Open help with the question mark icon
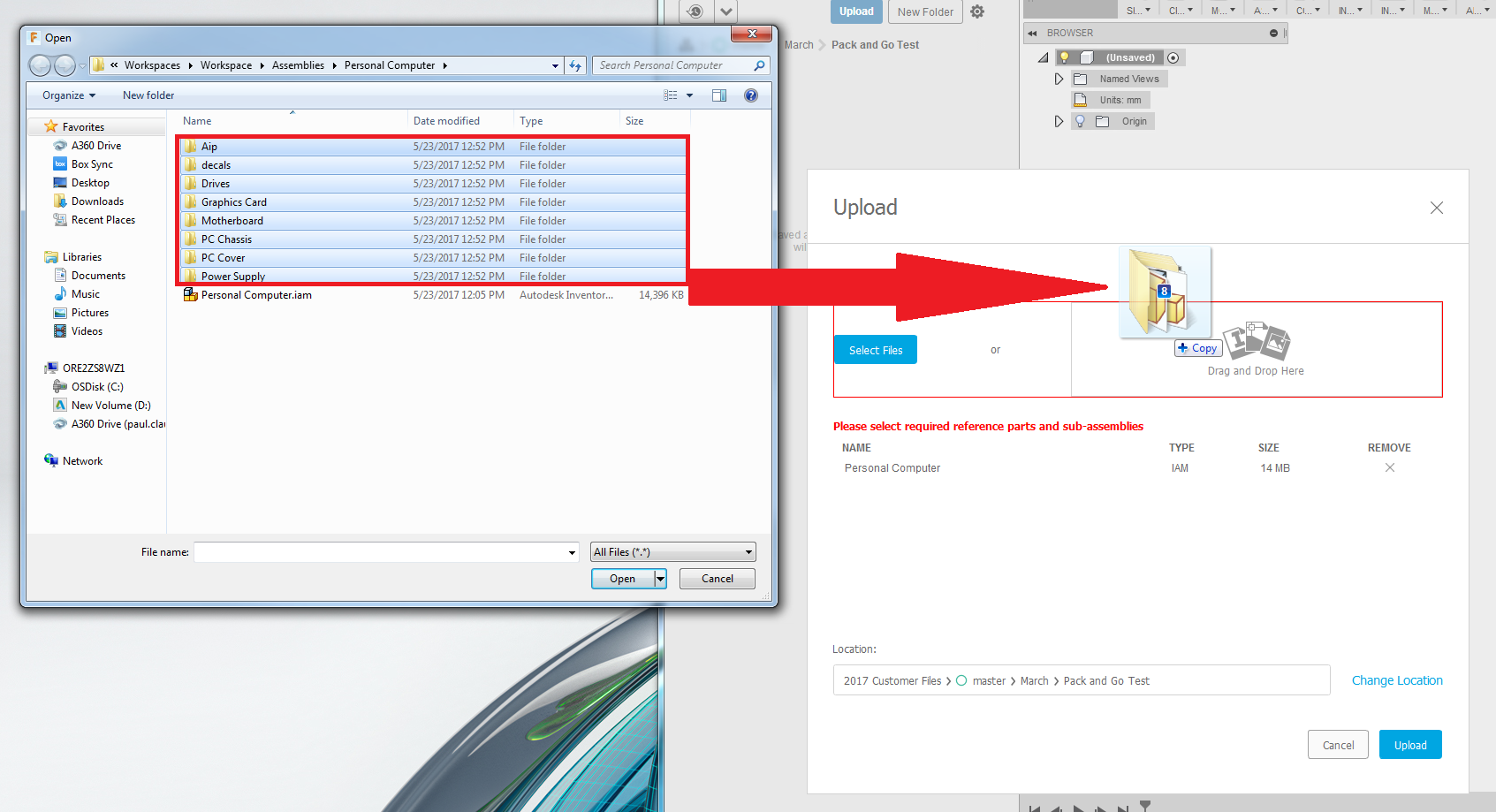The width and height of the screenshot is (1496, 812). coord(751,95)
